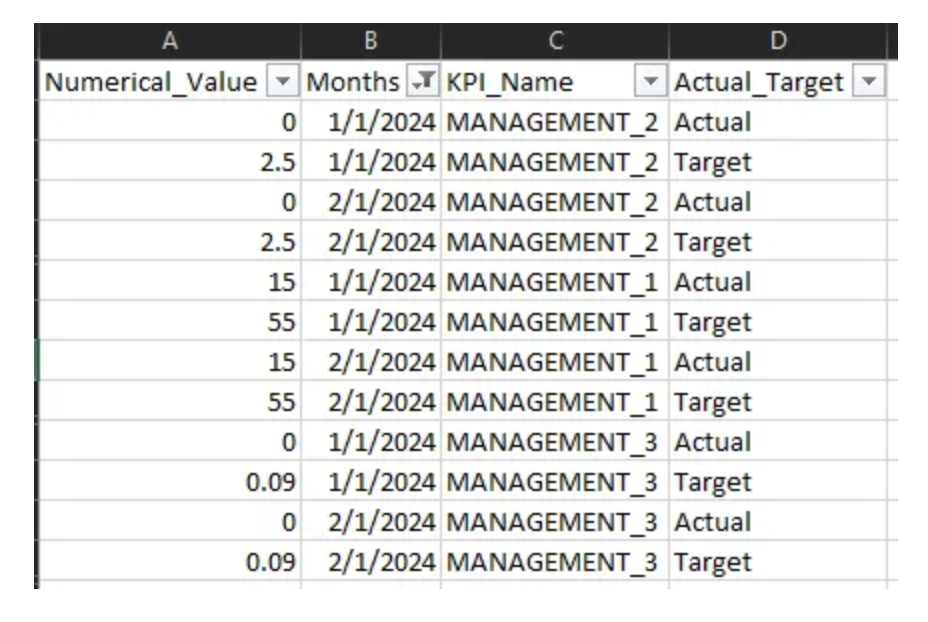Click the KPI_Name header cell text
Image resolution: width=928 pixels, height=622 pixels.
[510, 82]
